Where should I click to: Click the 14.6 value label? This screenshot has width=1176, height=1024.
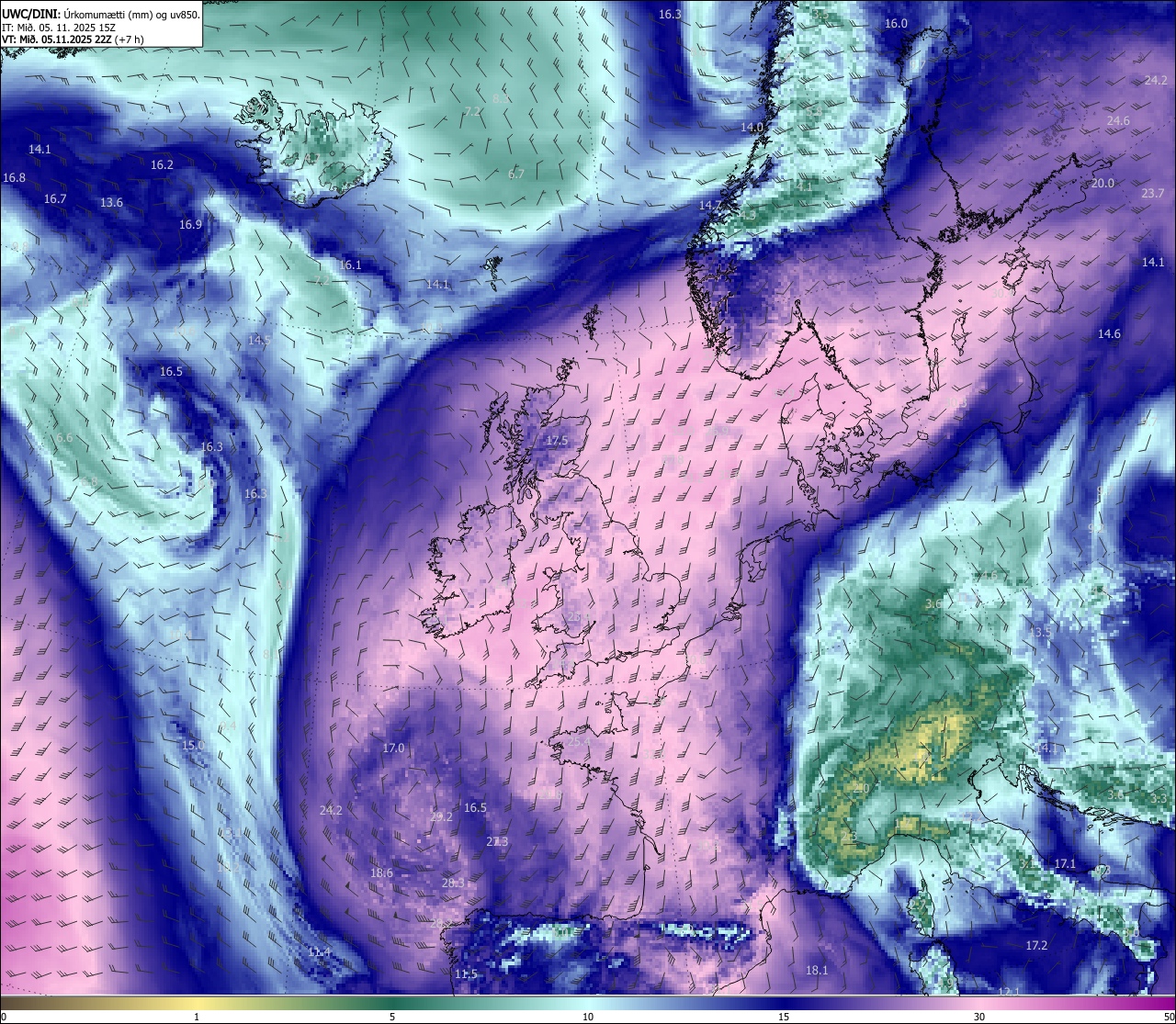coord(1109,334)
